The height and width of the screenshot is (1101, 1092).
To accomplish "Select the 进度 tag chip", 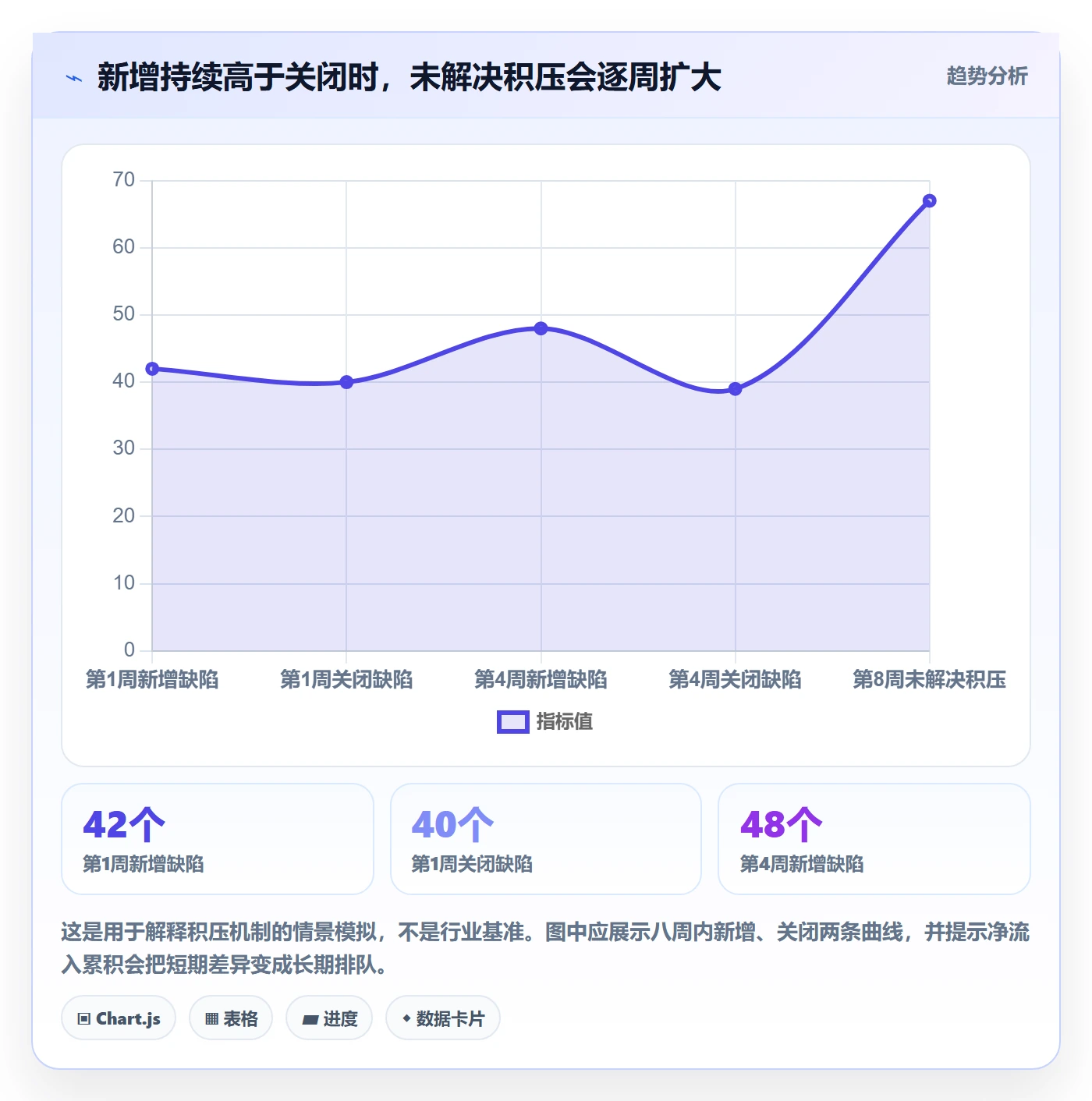I will pos(329,1018).
